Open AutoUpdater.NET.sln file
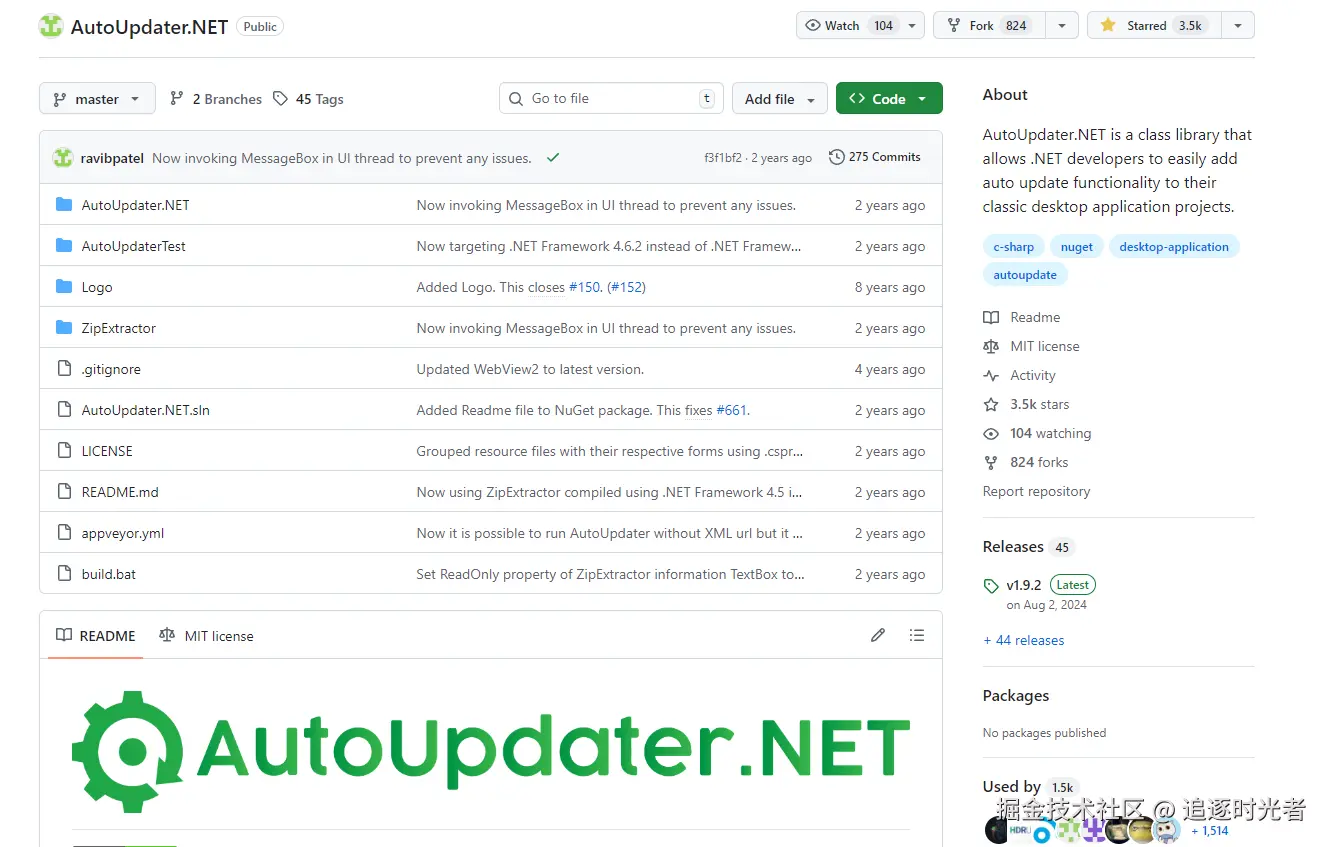This screenshot has width=1330, height=847. (146, 410)
